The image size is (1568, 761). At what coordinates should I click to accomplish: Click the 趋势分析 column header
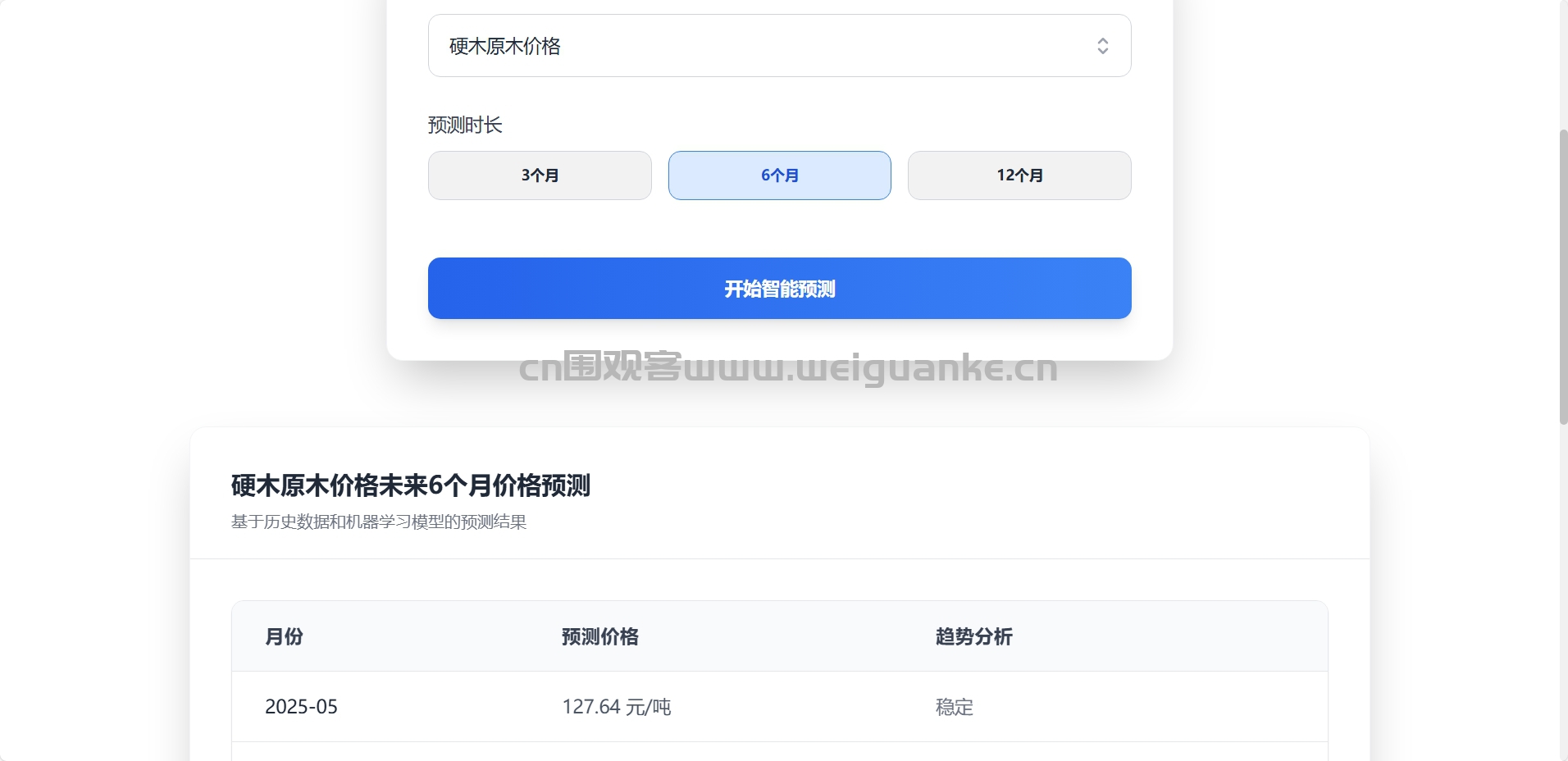tap(974, 636)
